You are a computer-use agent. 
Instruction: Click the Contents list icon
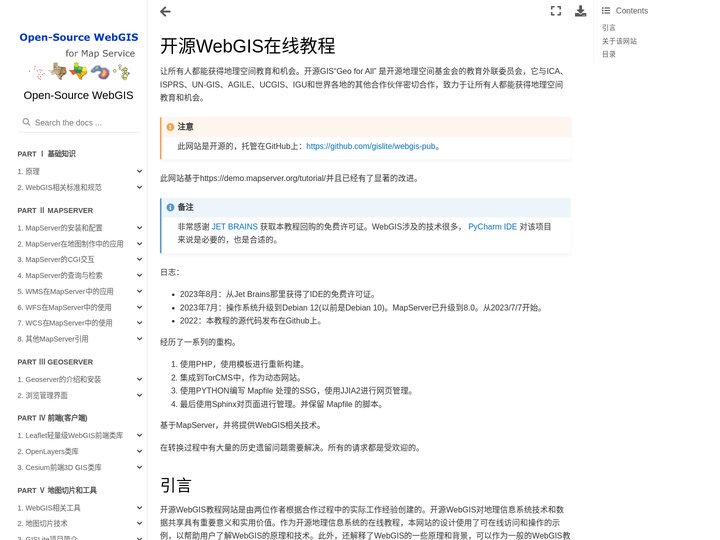click(606, 11)
